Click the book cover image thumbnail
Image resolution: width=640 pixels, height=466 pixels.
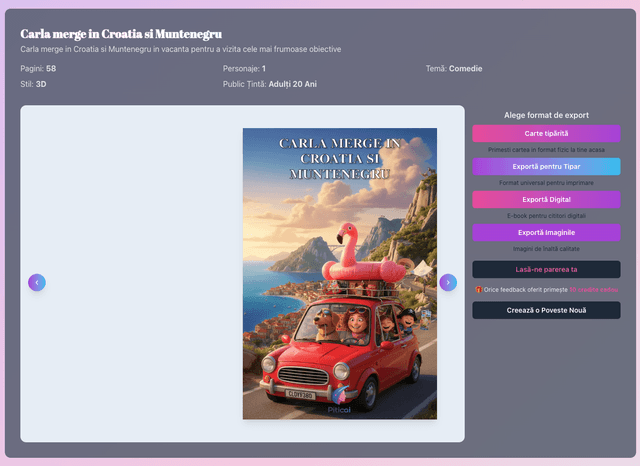tap(340, 274)
